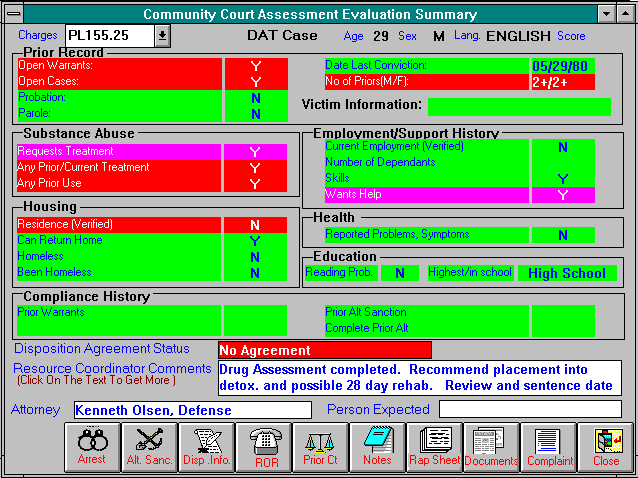The image size is (638, 478).
Task: Toggle the Open Warrants Y indicator
Action: click(x=255, y=67)
